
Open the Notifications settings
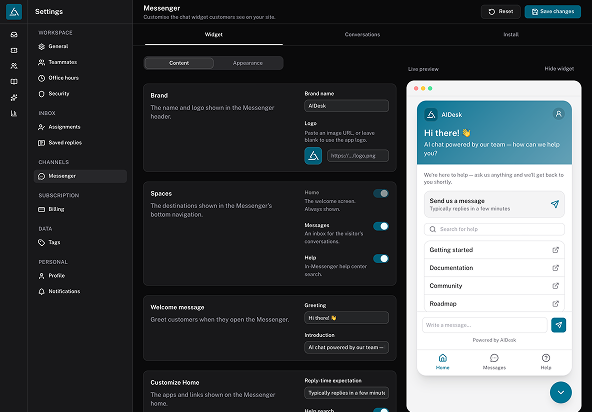(x=80, y=292)
